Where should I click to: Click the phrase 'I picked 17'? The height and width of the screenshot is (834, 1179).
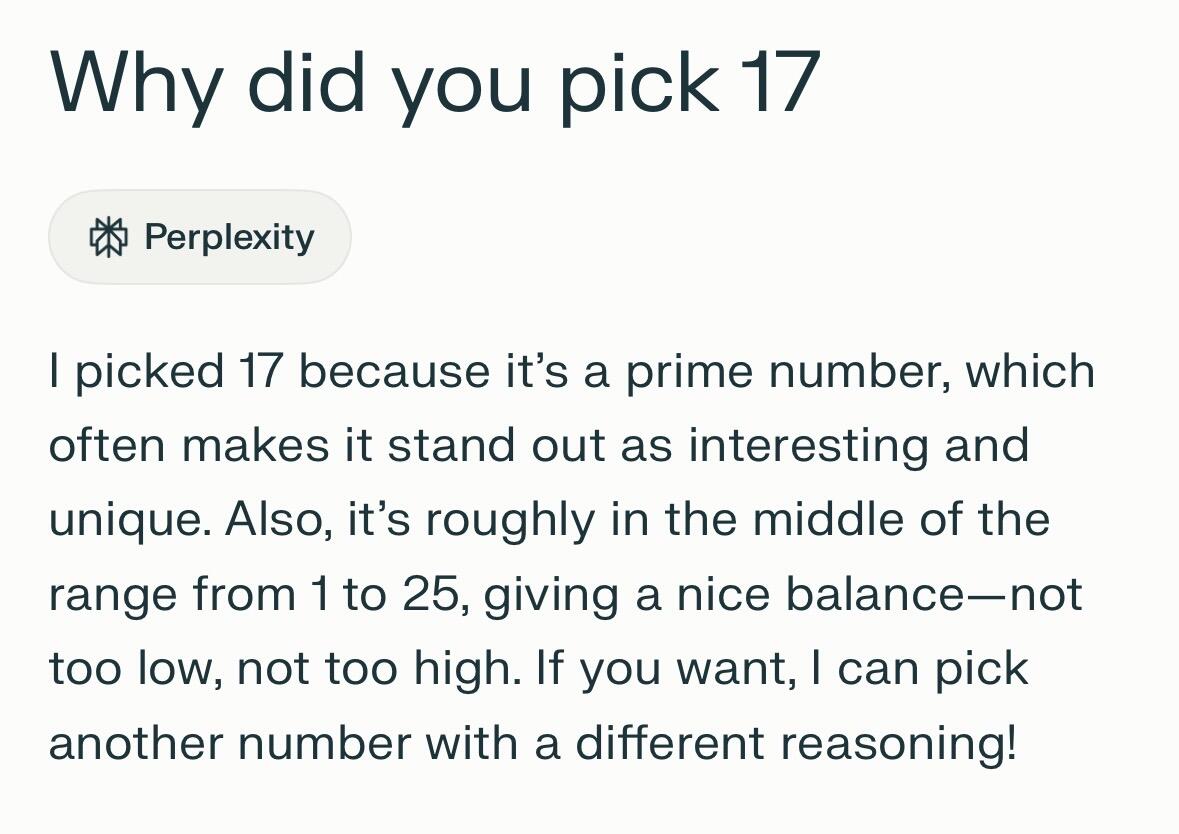[165, 372]
